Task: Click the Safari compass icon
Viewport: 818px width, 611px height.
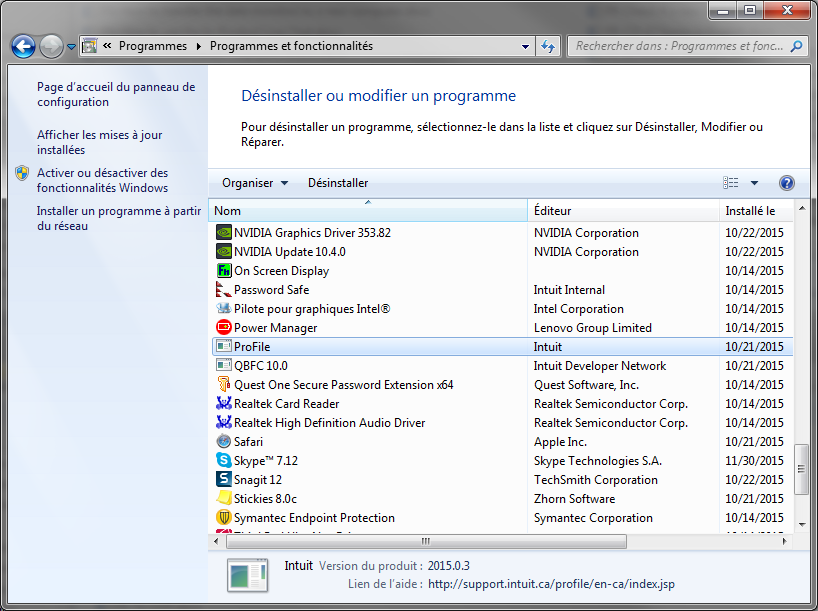Action: (224, 442)
